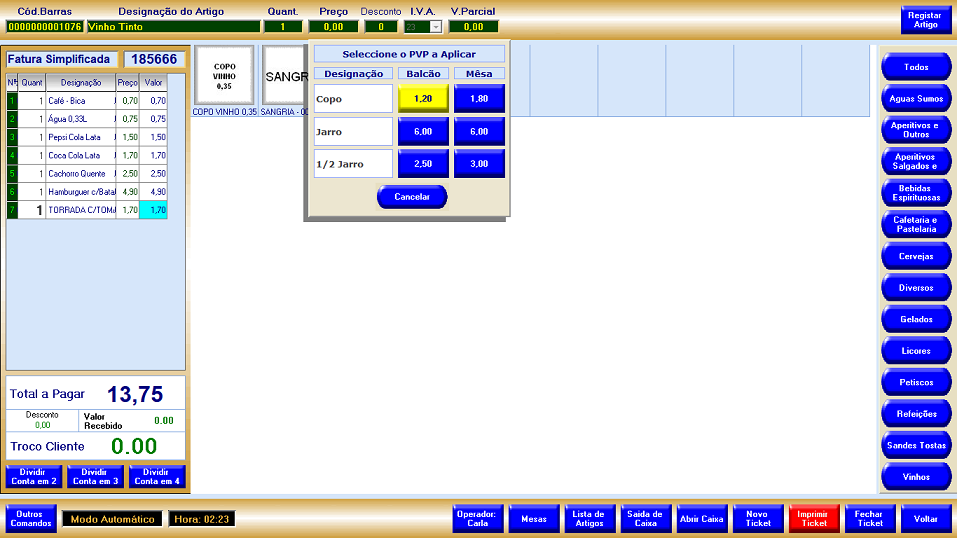Open the Cervejas category
The width and height of the screenshot is (957, 538).
[x=915, y=256]
